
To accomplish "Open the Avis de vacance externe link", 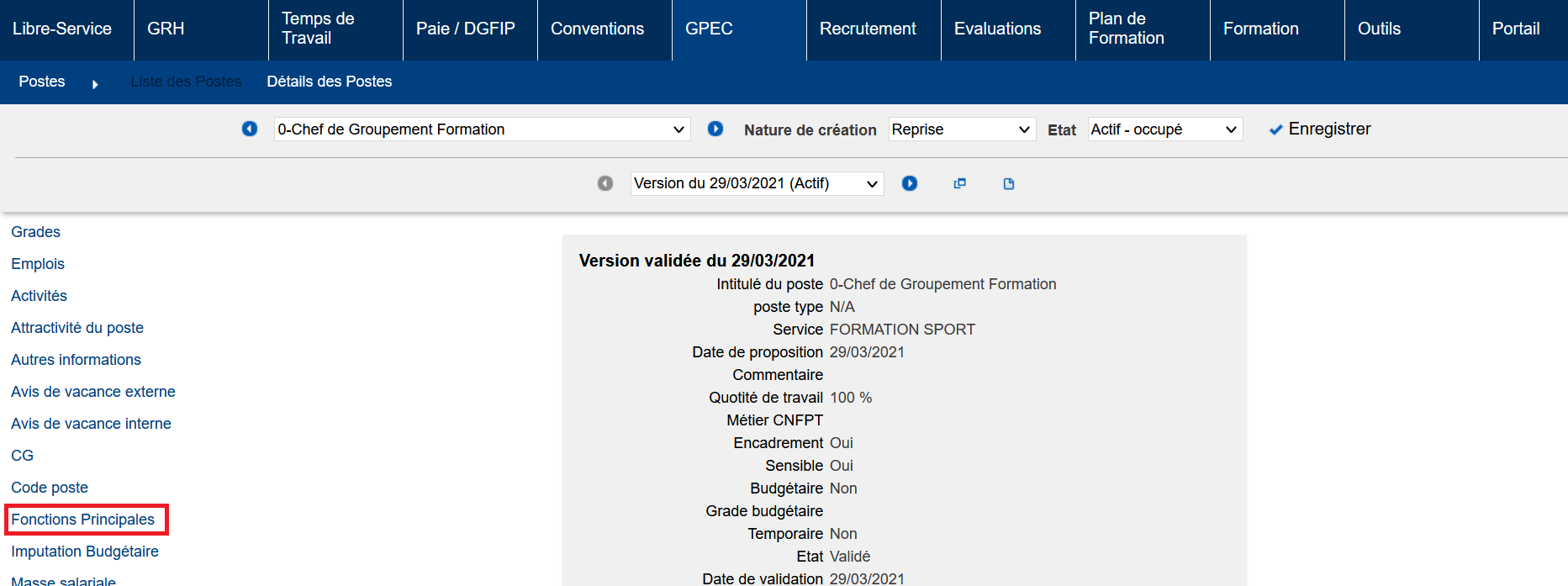I will pyautogui.click(x=93, y=392).
